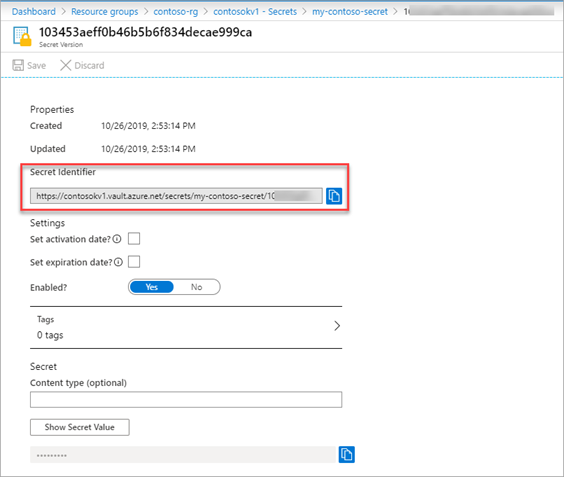Navigate to contosokv1 - Secrets breadcrumb
Image resolution: width=564 pixels, height=477 pixels.
[x=255, y=12]
